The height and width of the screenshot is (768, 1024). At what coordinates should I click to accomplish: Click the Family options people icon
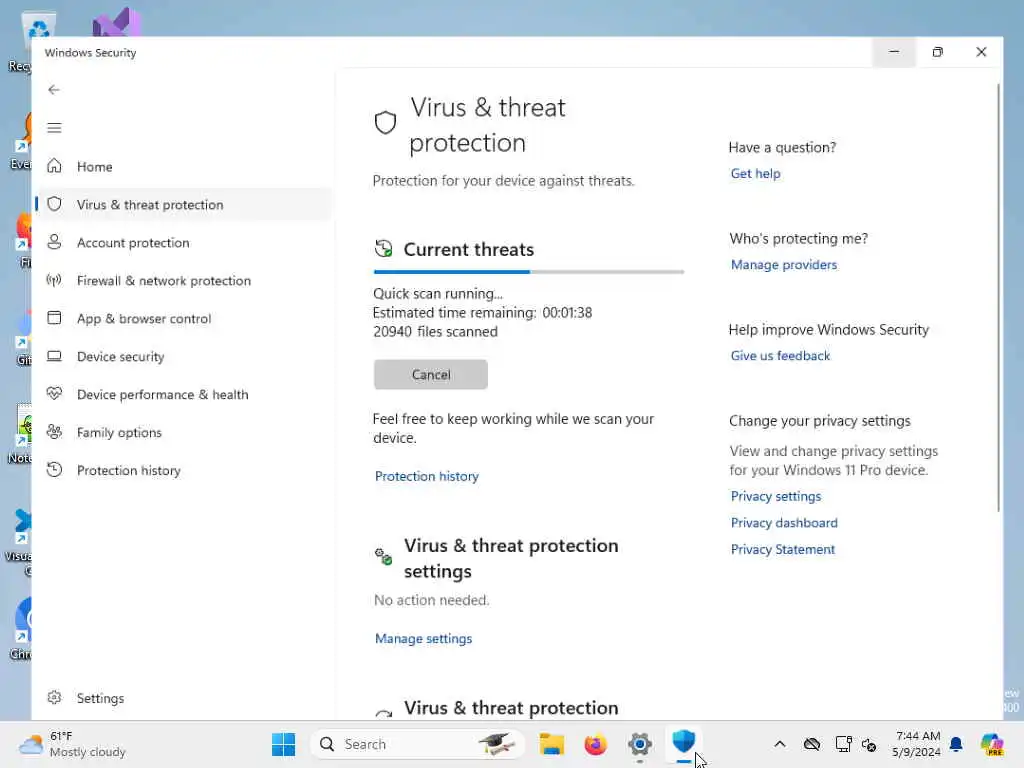54,432
